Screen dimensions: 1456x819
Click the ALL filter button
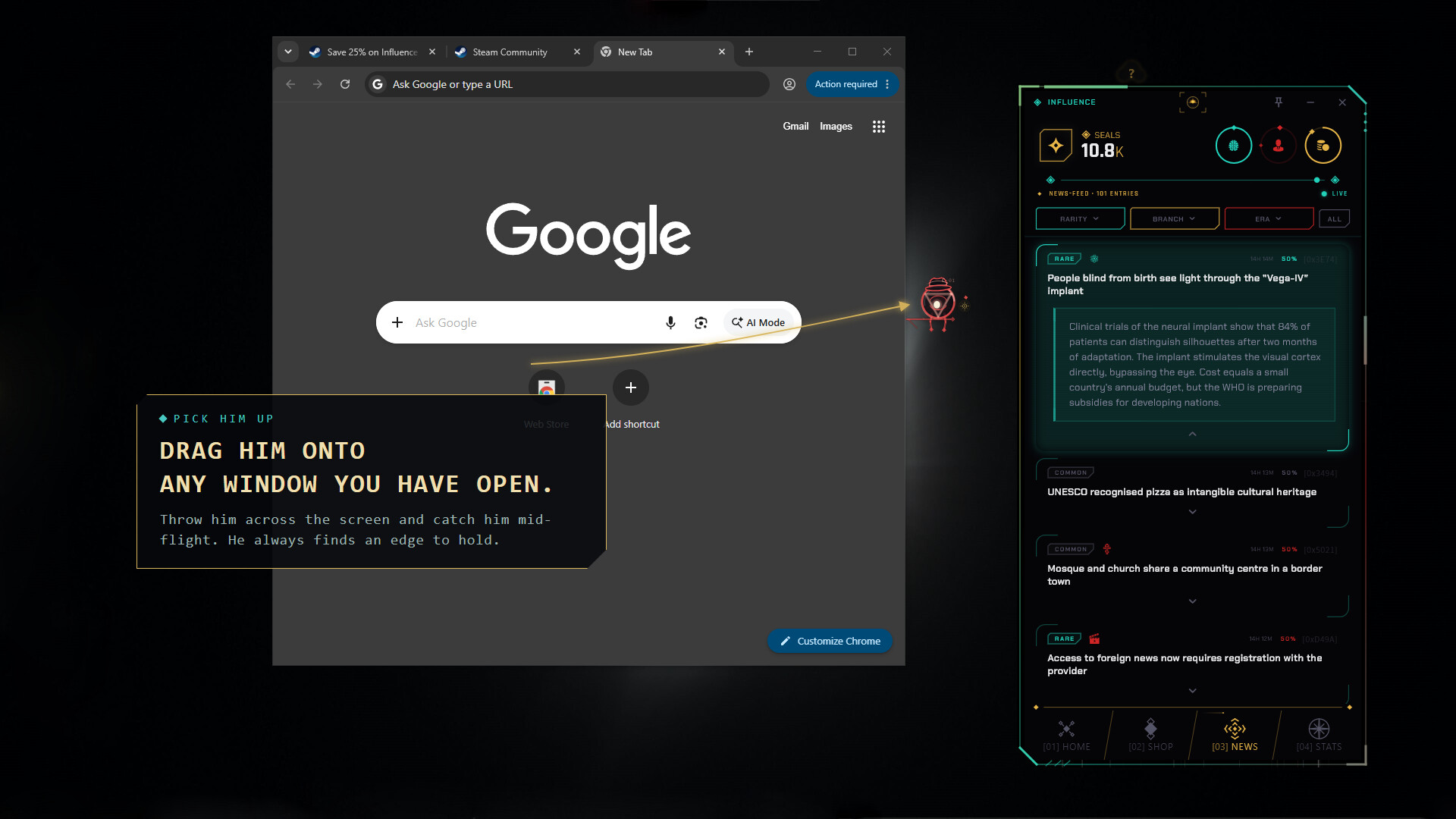click(1334, 218)
